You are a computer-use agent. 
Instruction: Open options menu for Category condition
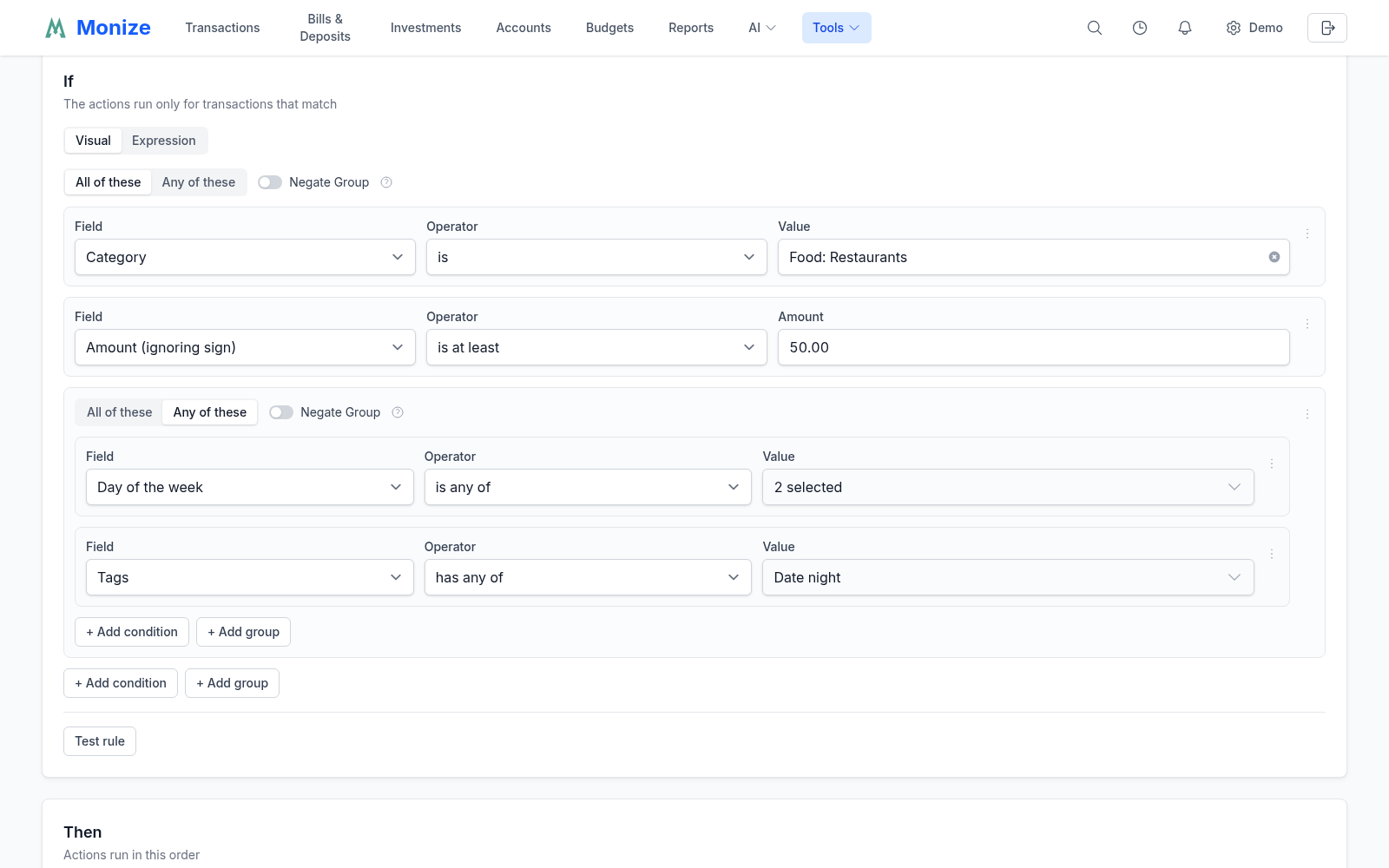(1307, 233)
